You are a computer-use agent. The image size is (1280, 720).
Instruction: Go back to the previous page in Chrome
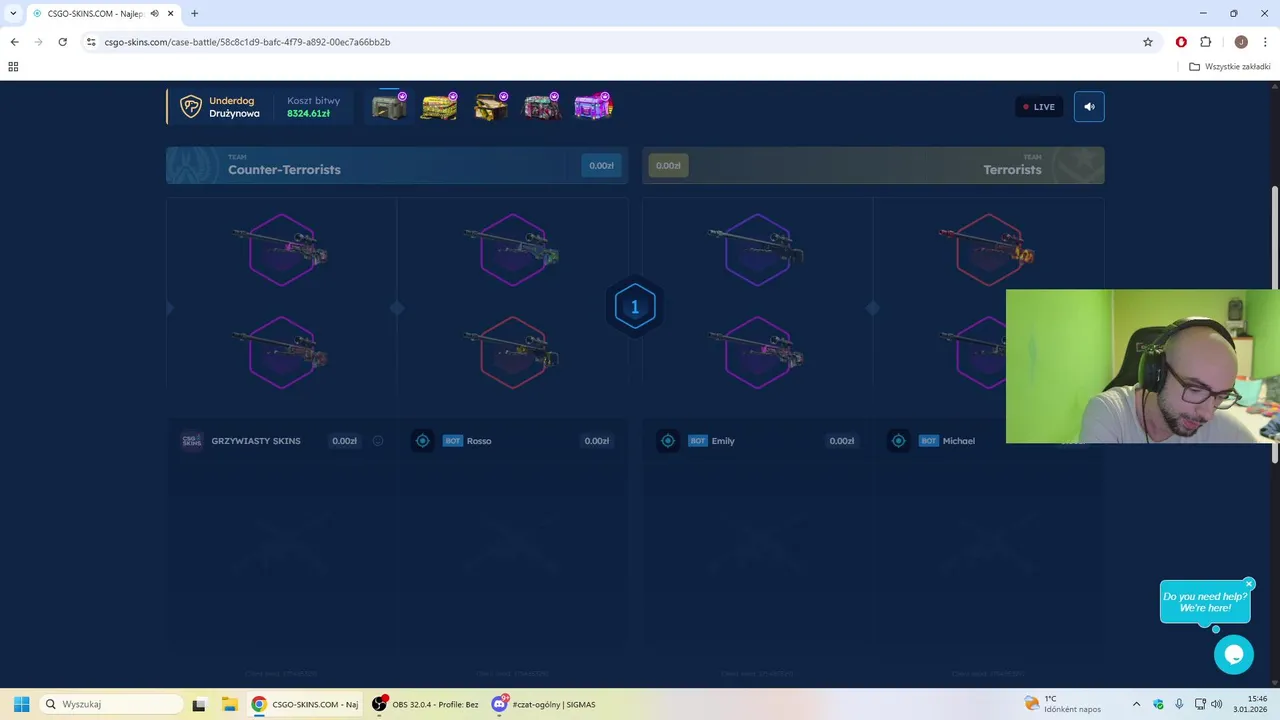tap(14, 42)
